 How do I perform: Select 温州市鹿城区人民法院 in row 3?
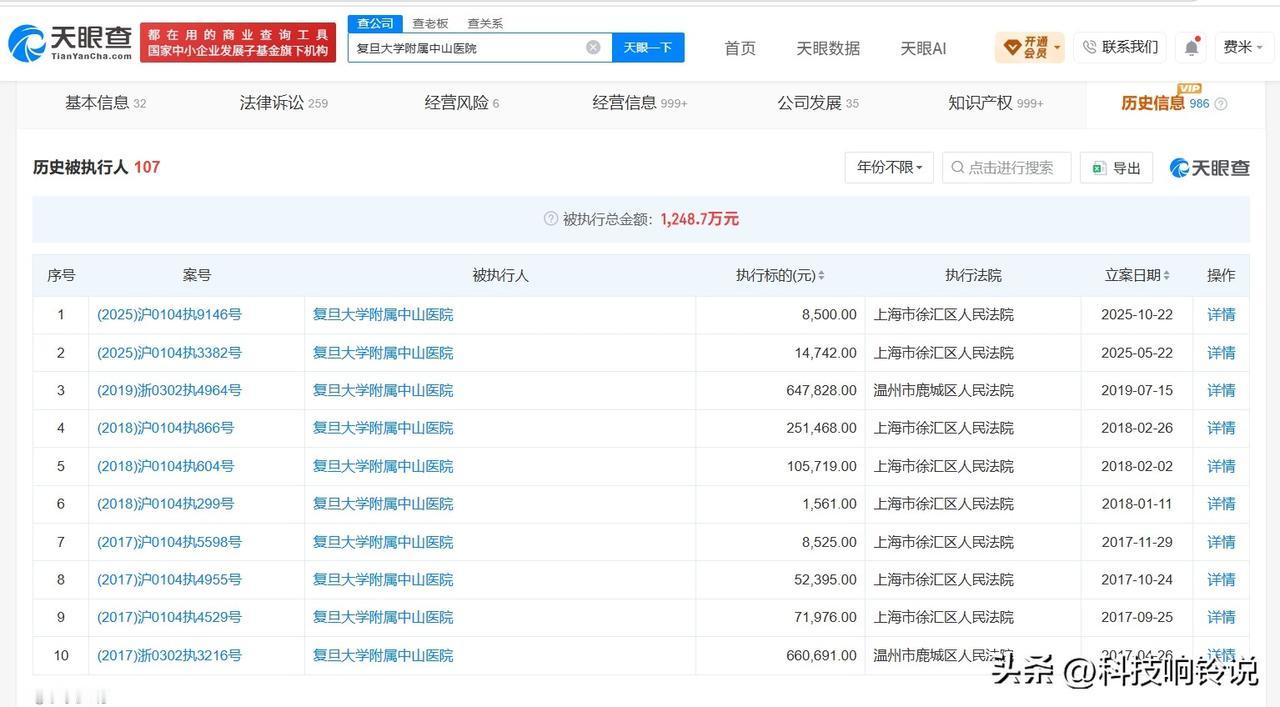[x=944, y=390]
